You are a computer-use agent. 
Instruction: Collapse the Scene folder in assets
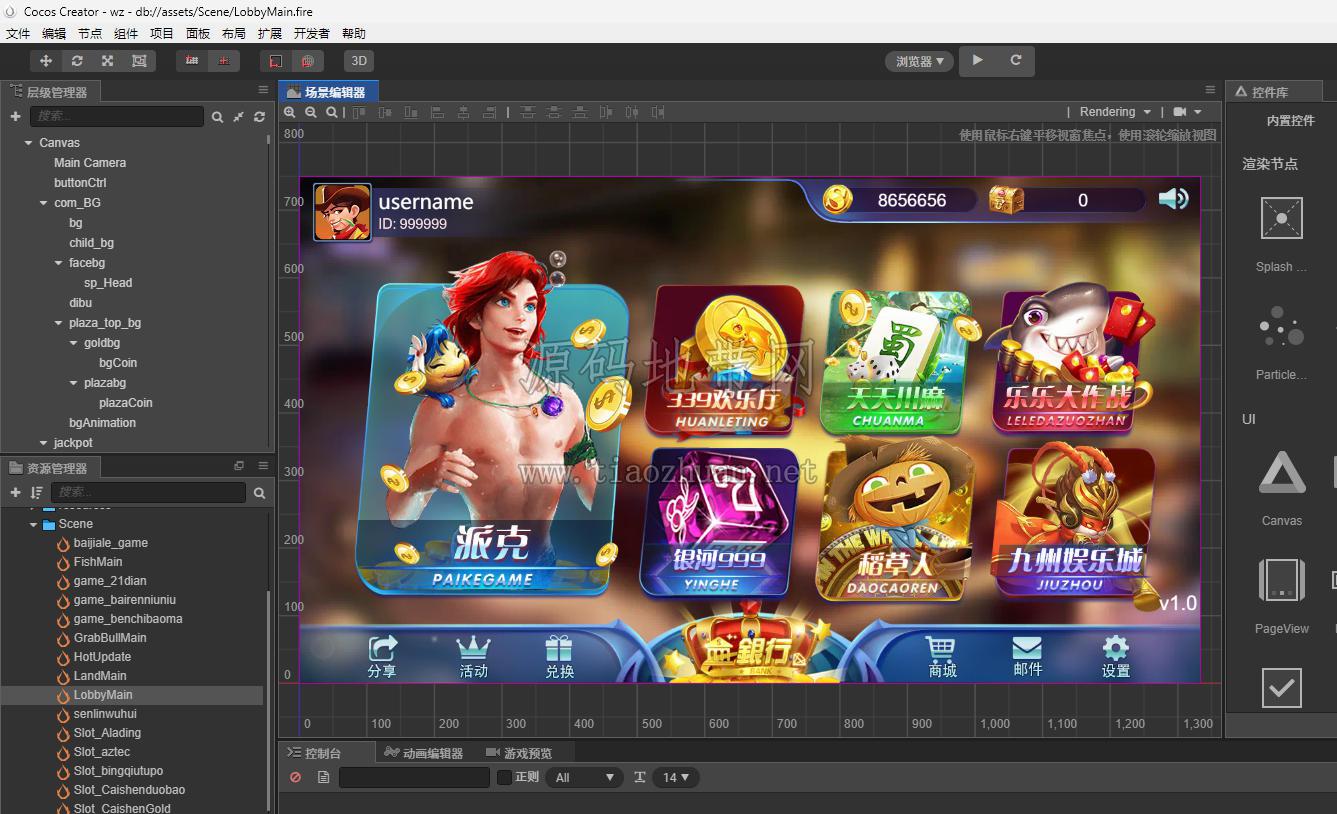[x=33, y=524]
